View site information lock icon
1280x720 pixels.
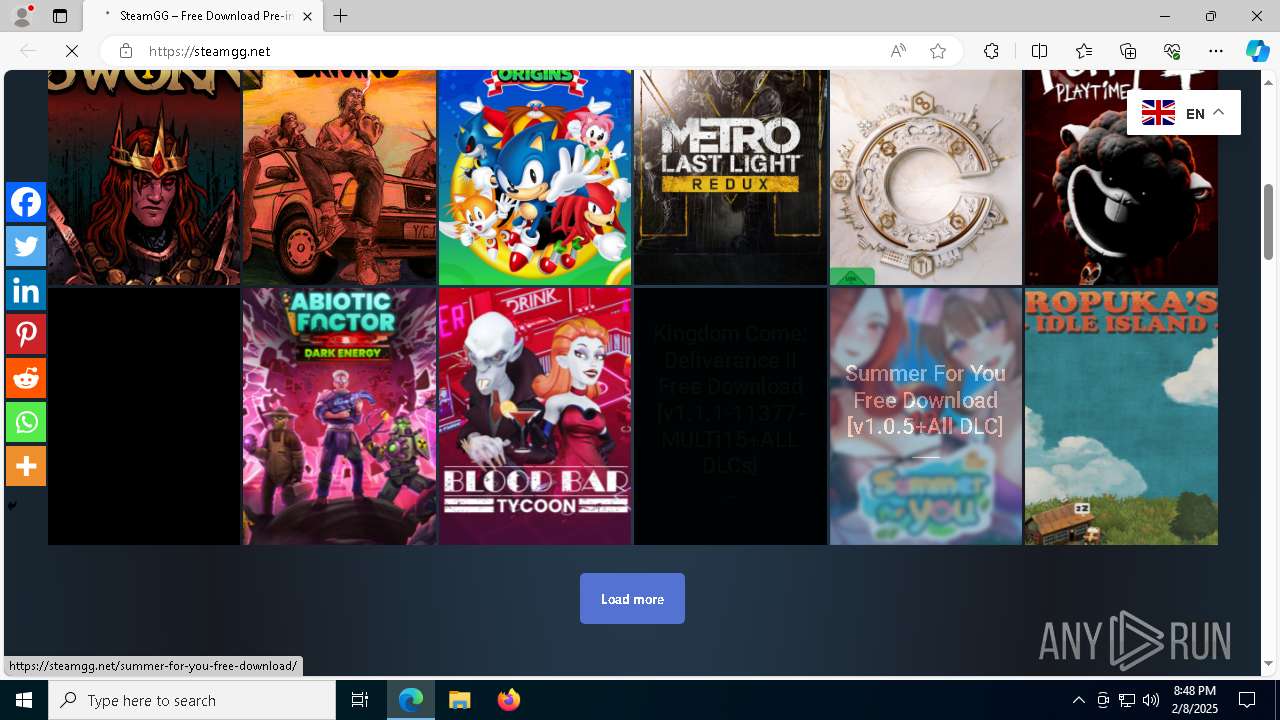pyautogui.click(x=125, y=51)
